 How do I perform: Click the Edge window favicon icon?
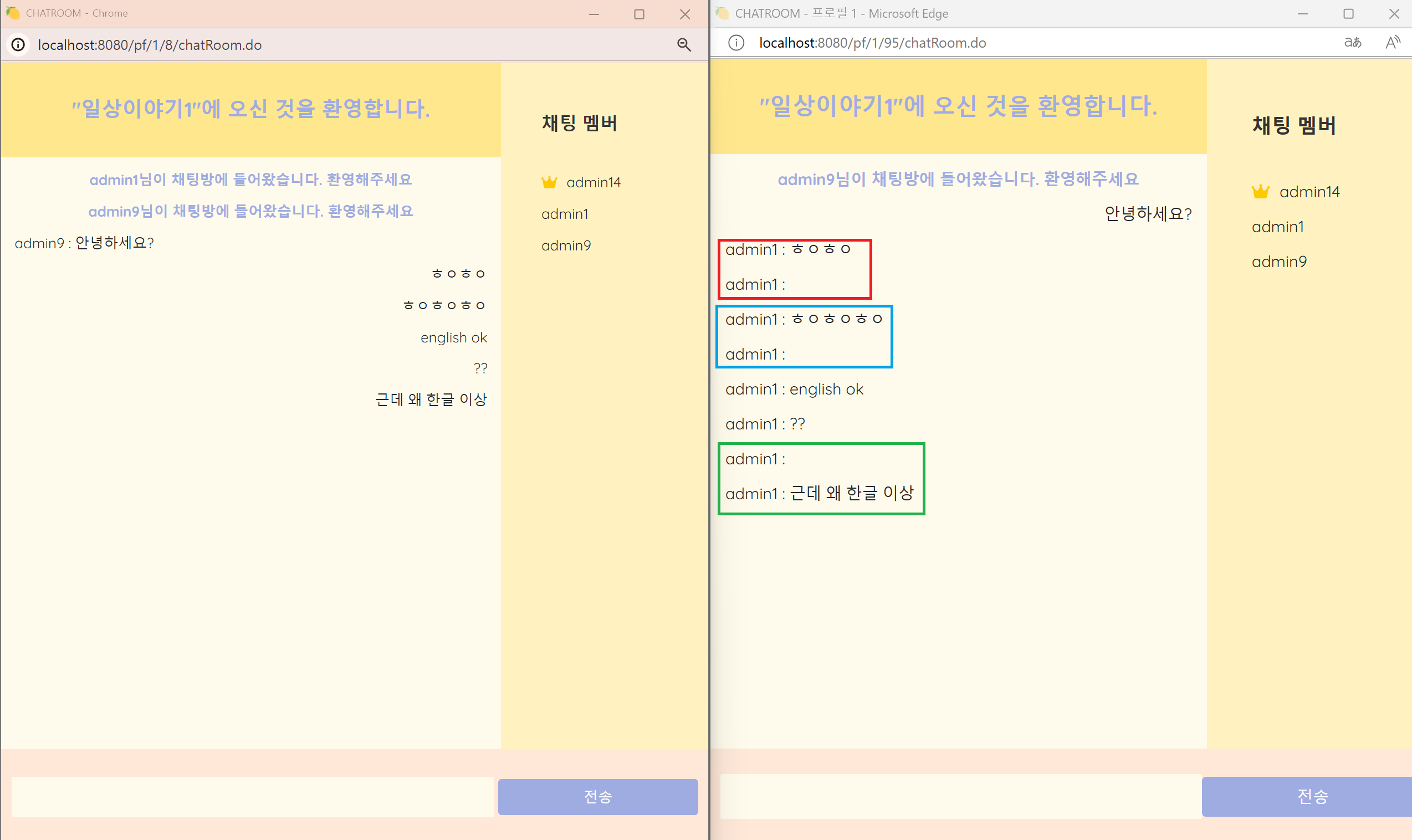[722, 13]
